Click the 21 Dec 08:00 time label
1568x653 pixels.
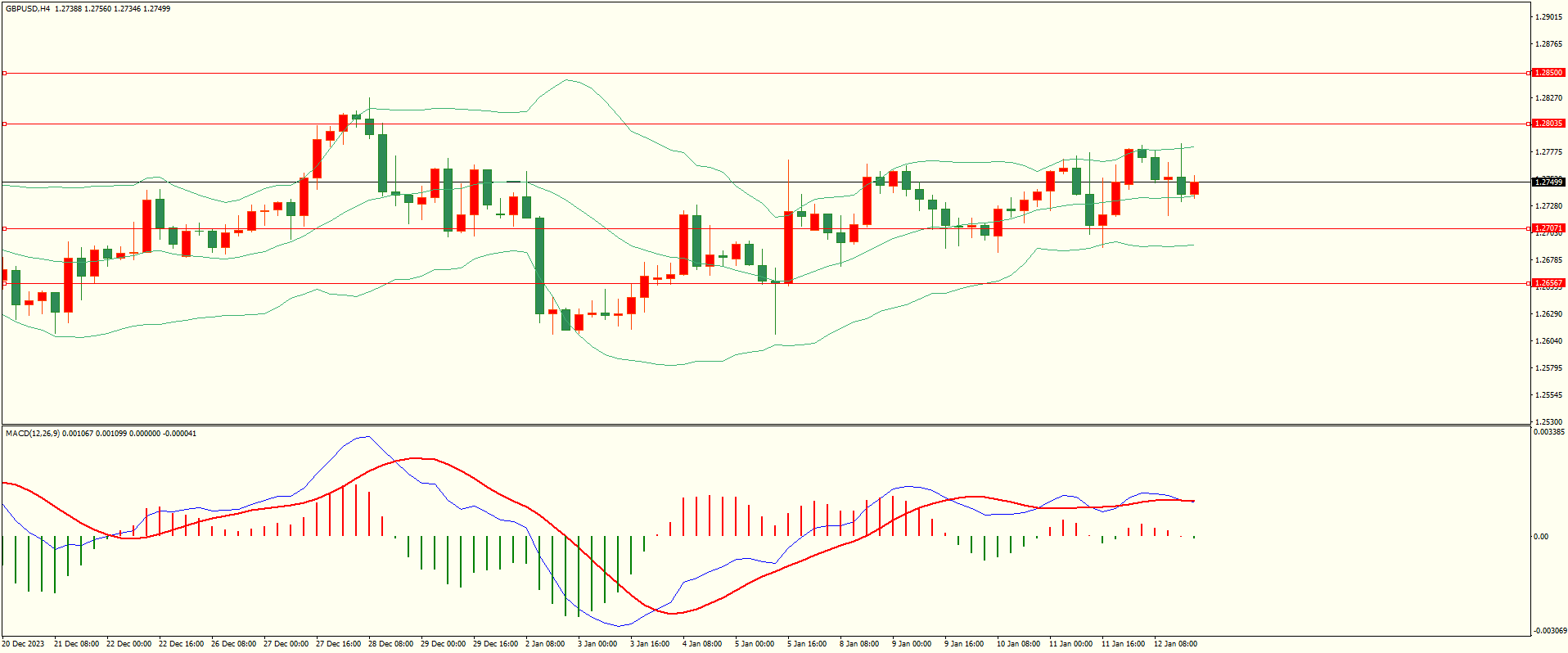76,644
